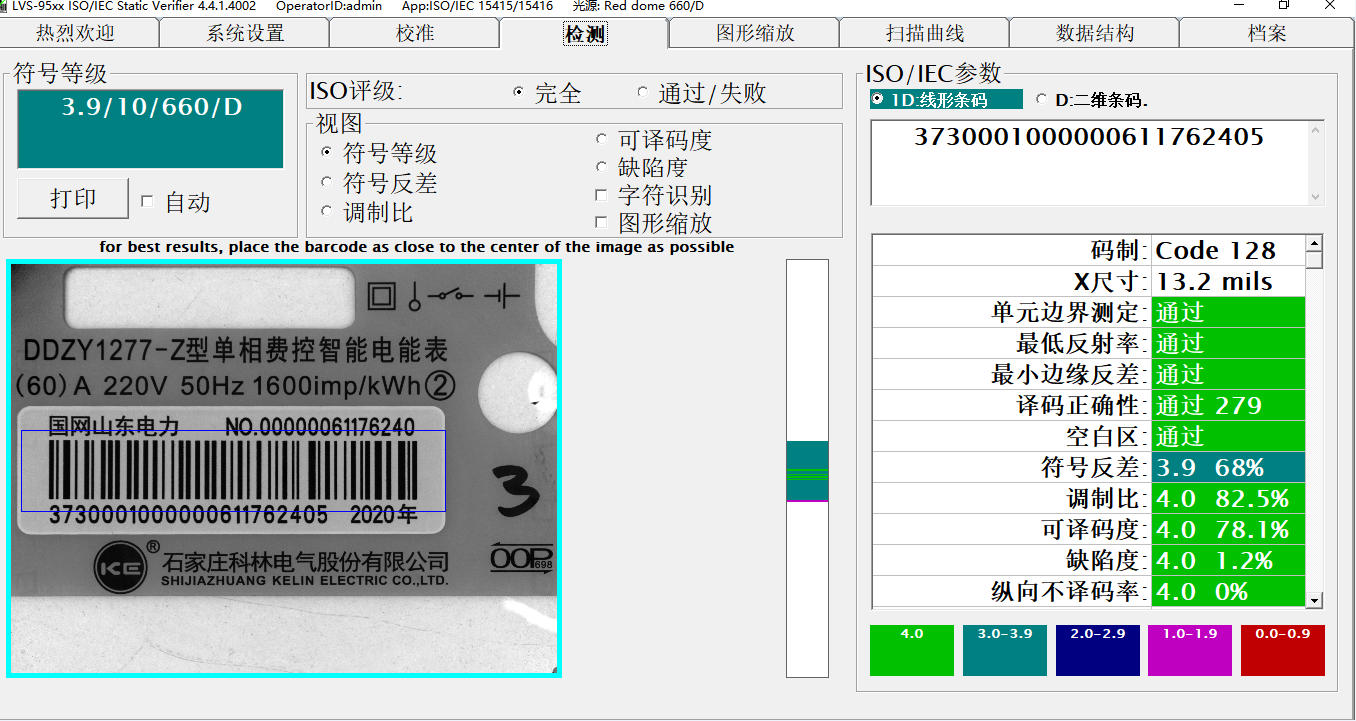Check the 图形缩放 checkbox in 视图 panel
This screenshot has width=1356, height=721.
[601, 223]
